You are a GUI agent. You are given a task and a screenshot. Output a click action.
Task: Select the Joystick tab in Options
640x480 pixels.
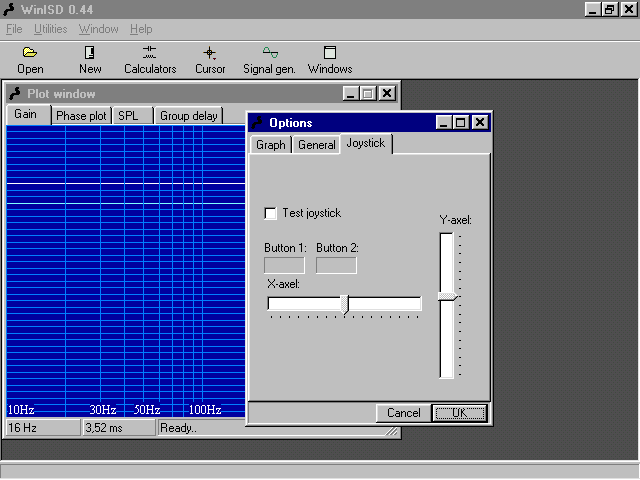366,143
